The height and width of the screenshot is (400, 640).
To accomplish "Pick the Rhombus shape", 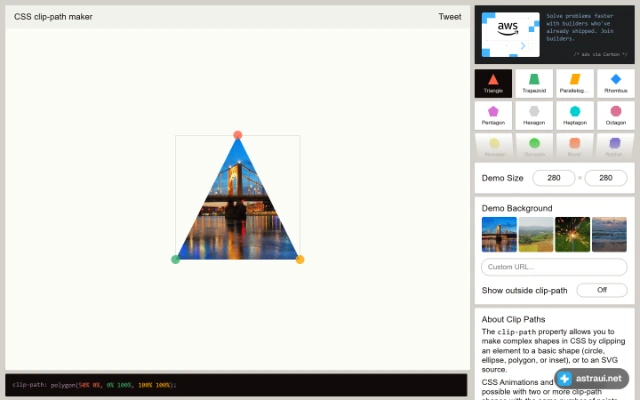I will 616,83.
